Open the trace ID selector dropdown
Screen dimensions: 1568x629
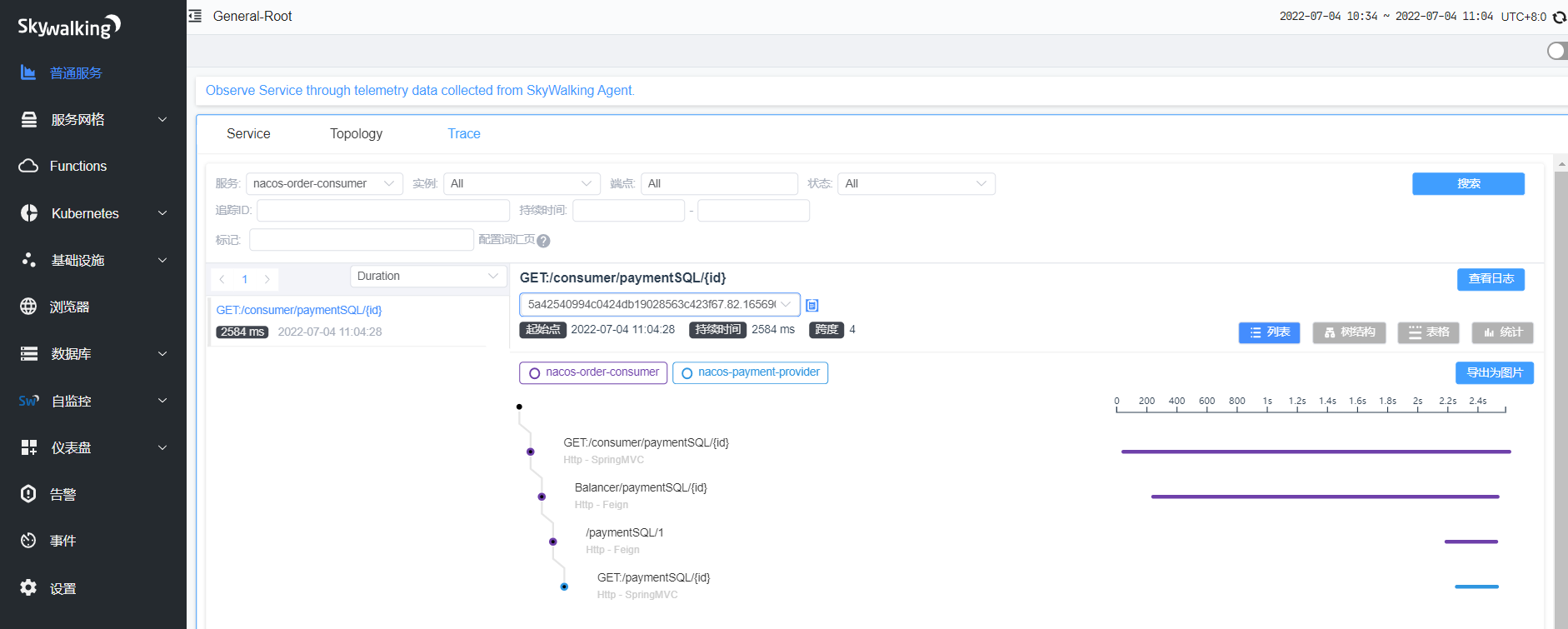660,304
